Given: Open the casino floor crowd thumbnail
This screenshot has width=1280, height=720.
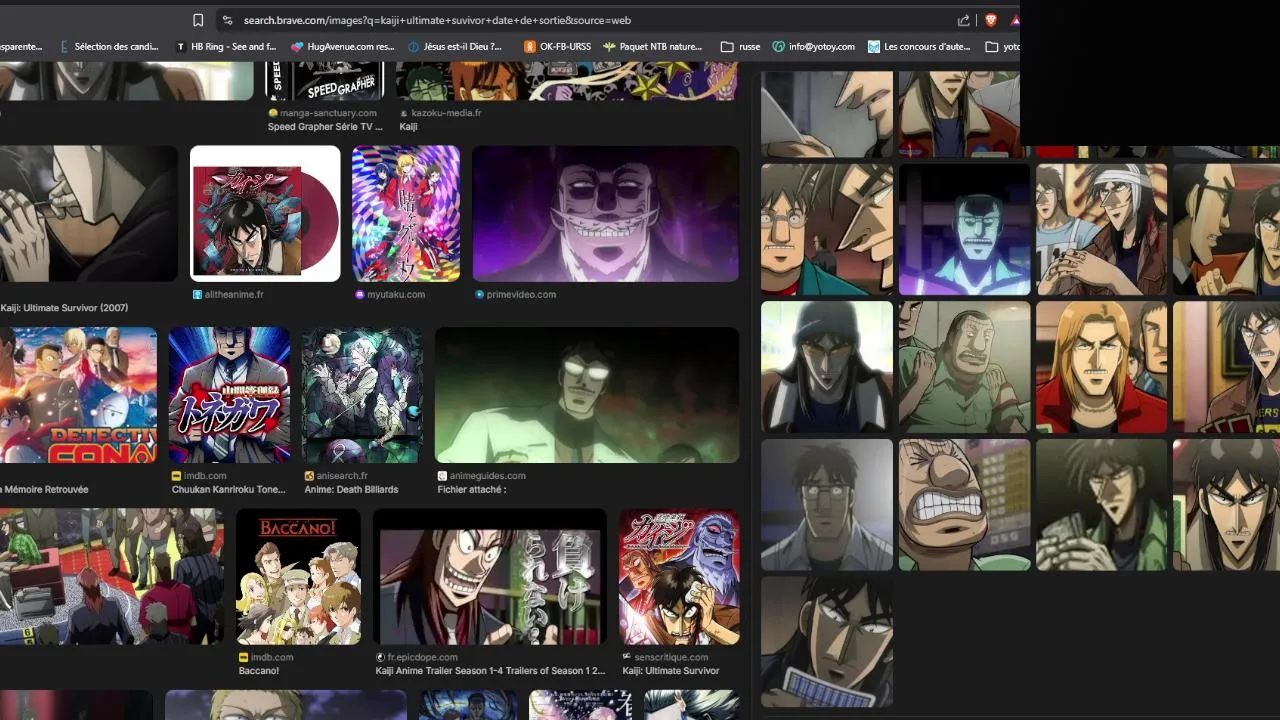Looking at the screenshot, I should click(112, 577).
